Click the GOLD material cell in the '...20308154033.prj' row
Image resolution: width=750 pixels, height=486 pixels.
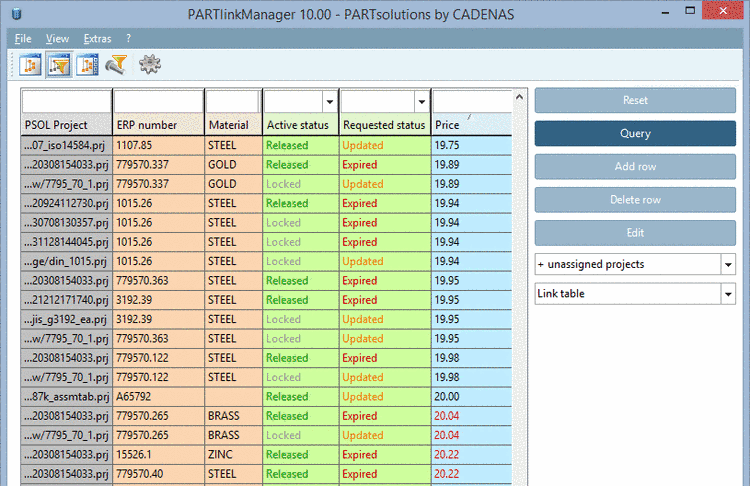coord(233,165)
